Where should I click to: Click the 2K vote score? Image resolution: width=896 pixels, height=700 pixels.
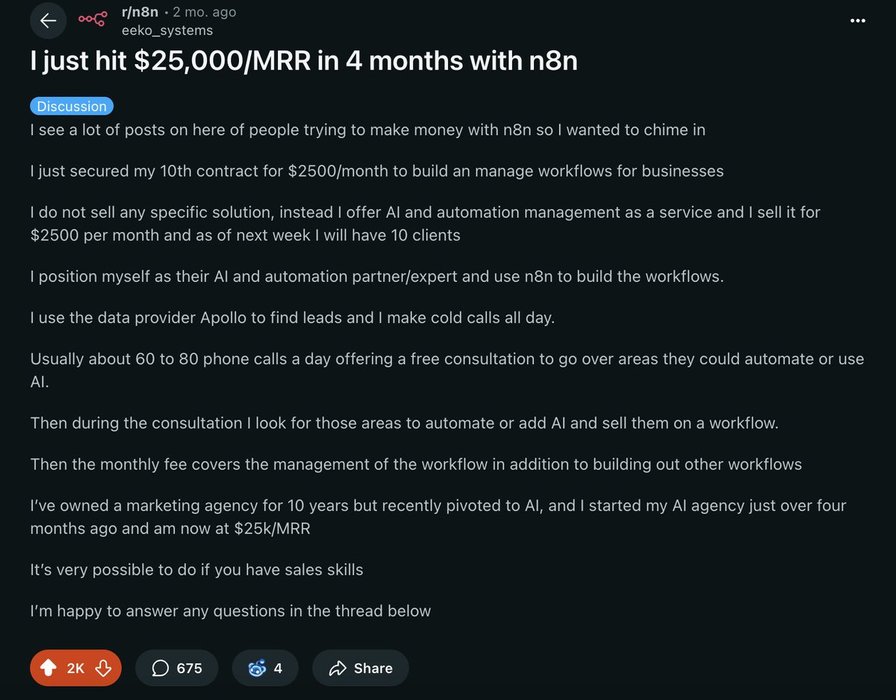point(75,668)
